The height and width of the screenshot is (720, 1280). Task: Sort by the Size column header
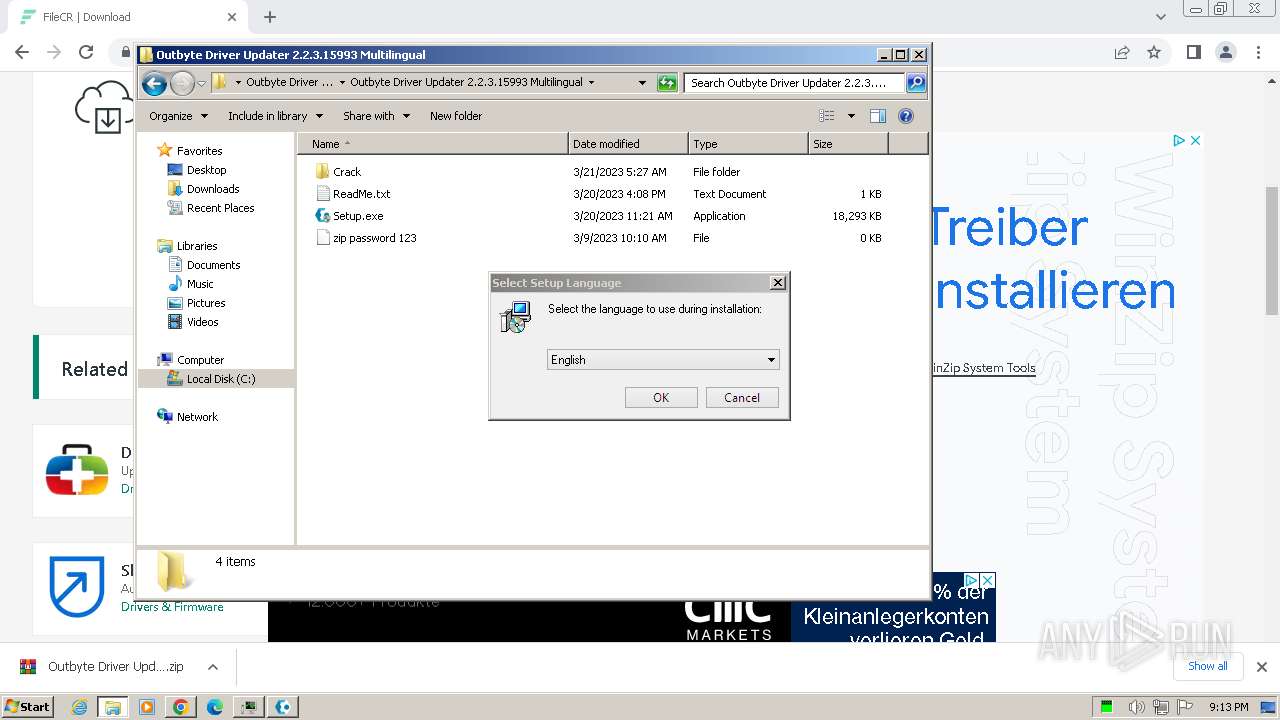point(848,144)
